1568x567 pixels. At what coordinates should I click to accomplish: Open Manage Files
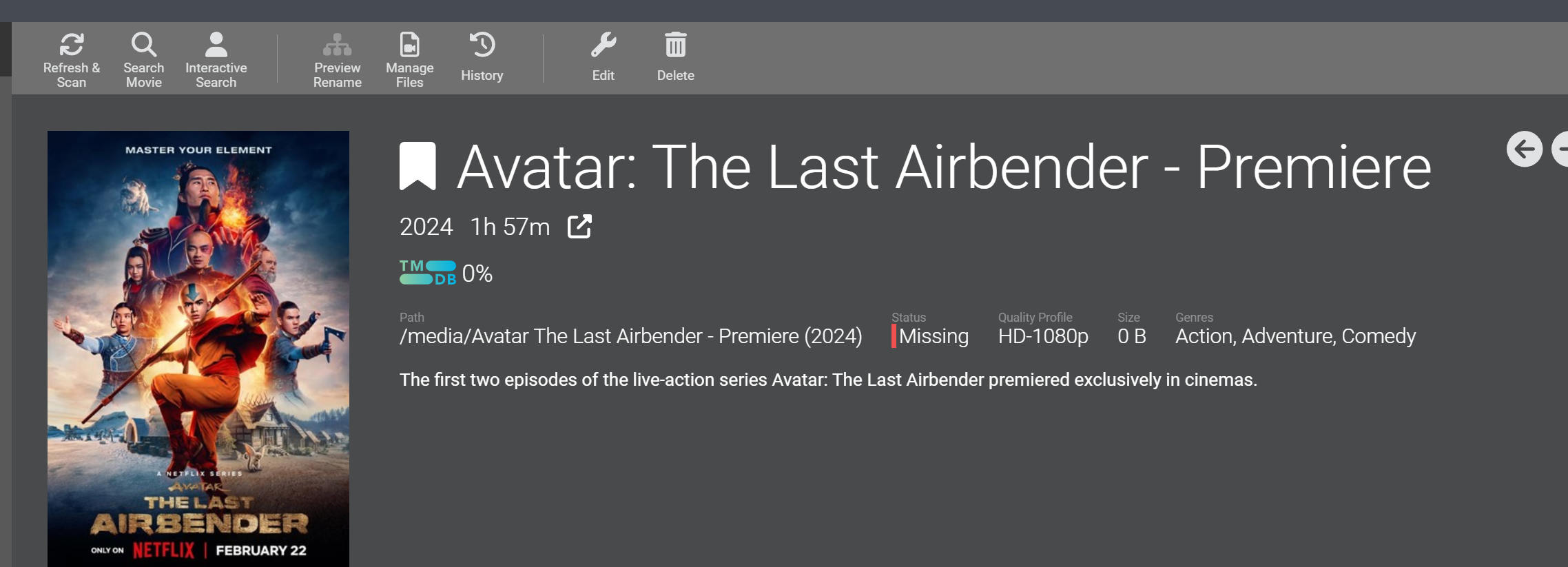[x=409, y=45]
